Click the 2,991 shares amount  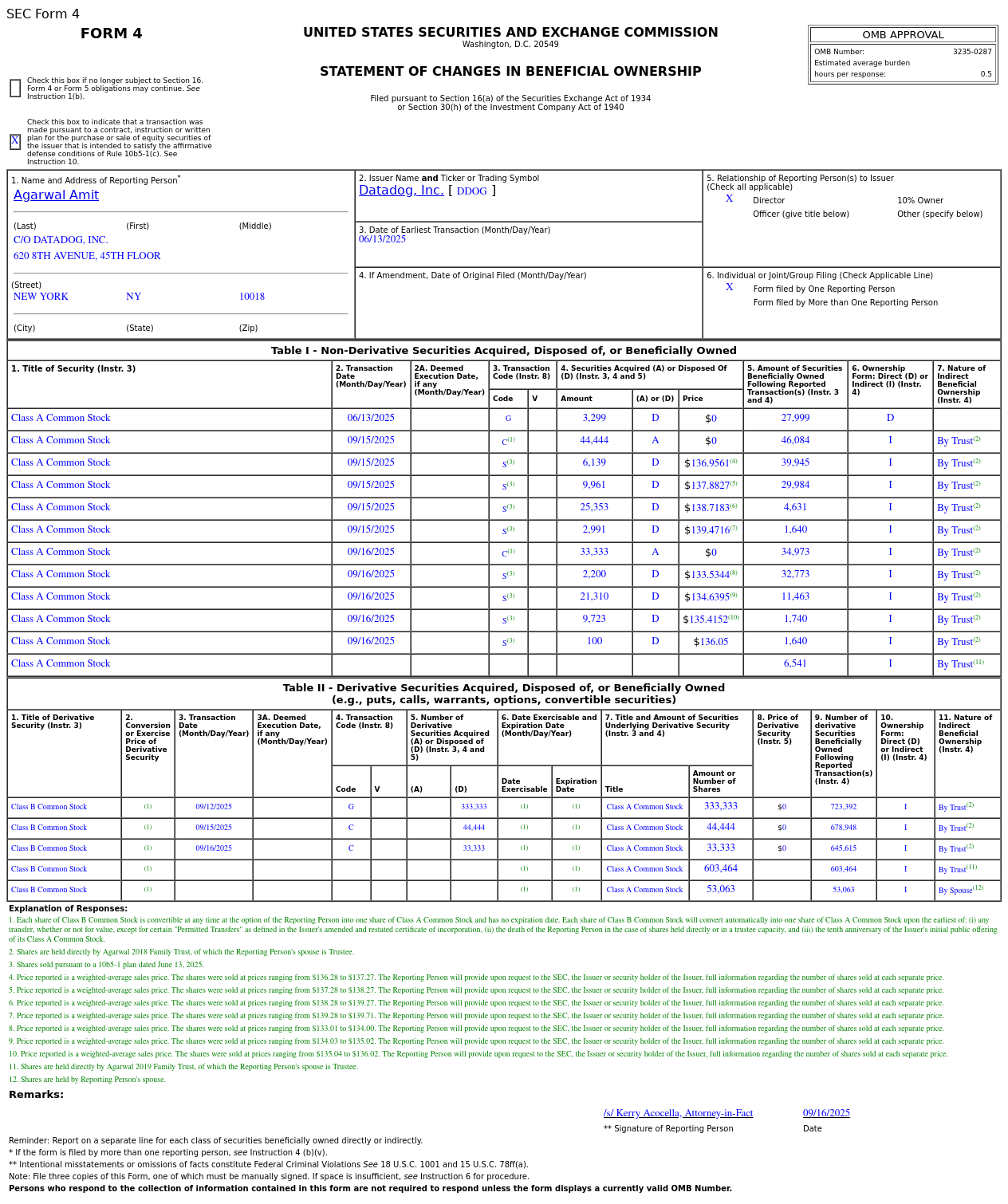(x=594, y=529)
